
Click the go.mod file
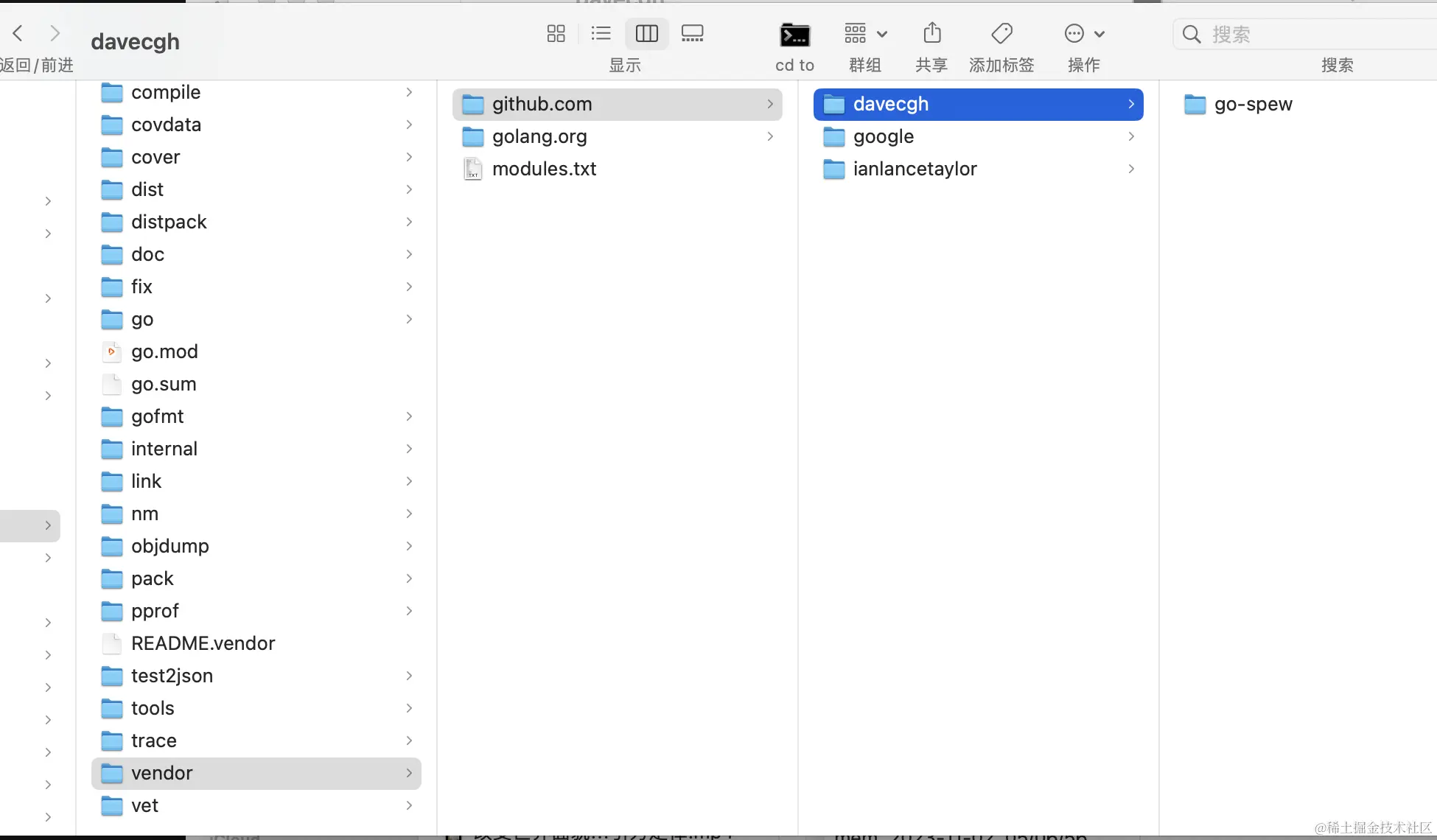click(164, 352)
